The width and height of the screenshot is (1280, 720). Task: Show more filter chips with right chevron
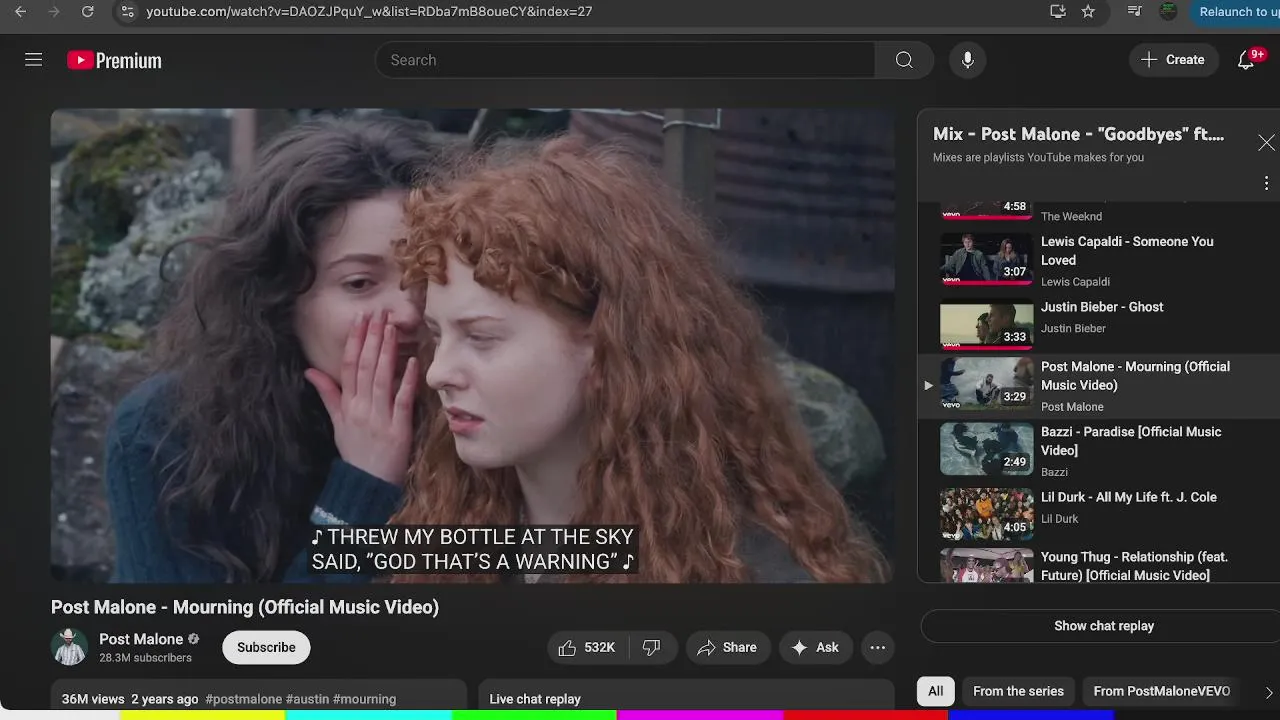[1268, 692]
